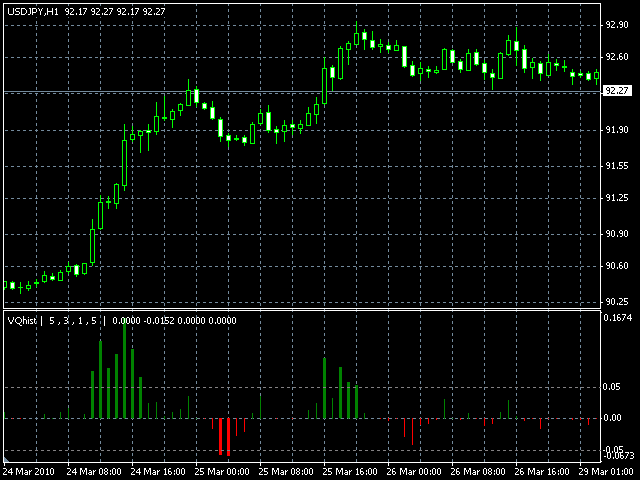Click the 25 Mar 00:00 time label

tap(222, 472)
